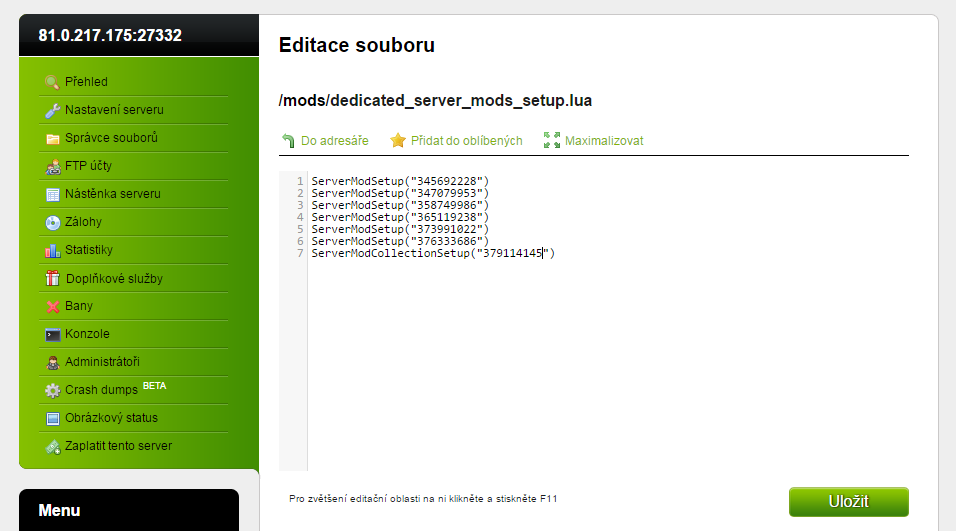956x531 pixels.
Task: Click the Konzole terminal icon
Action: coord(52,334)
